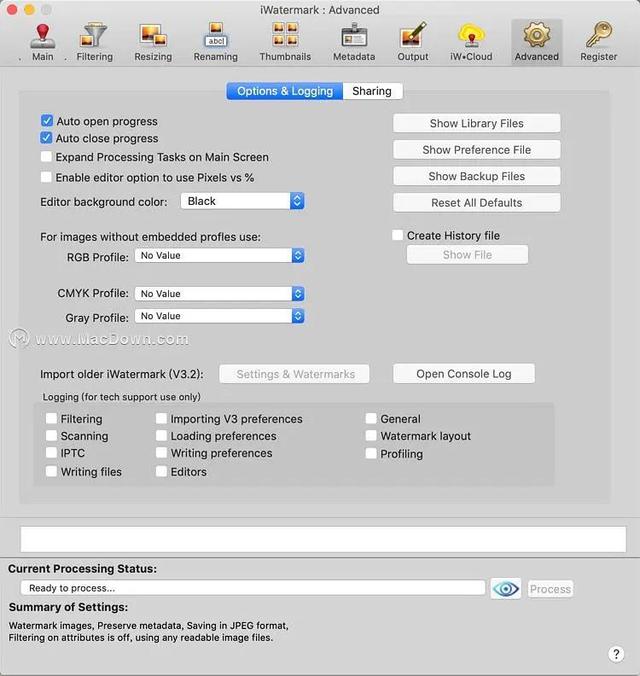Viewport: 640px width, 676px height.
Task: Check Loading preferences logging
Action: point(161,435)
